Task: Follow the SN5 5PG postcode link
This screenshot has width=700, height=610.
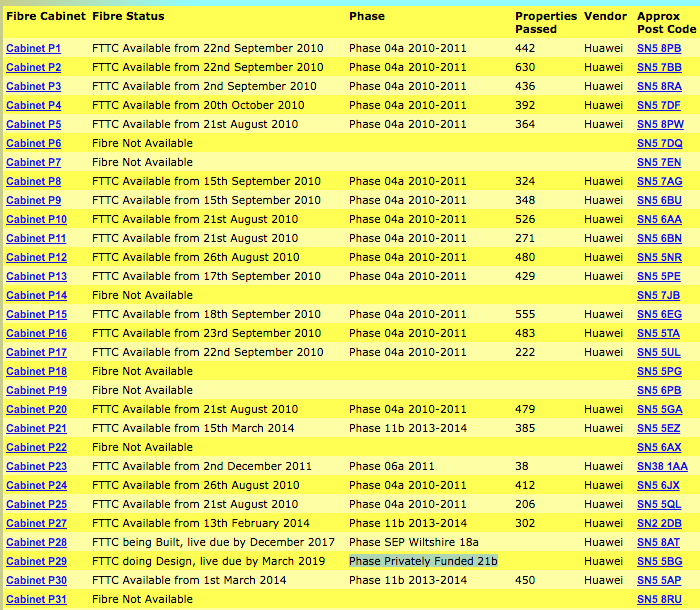Action: tap(659, 371)
